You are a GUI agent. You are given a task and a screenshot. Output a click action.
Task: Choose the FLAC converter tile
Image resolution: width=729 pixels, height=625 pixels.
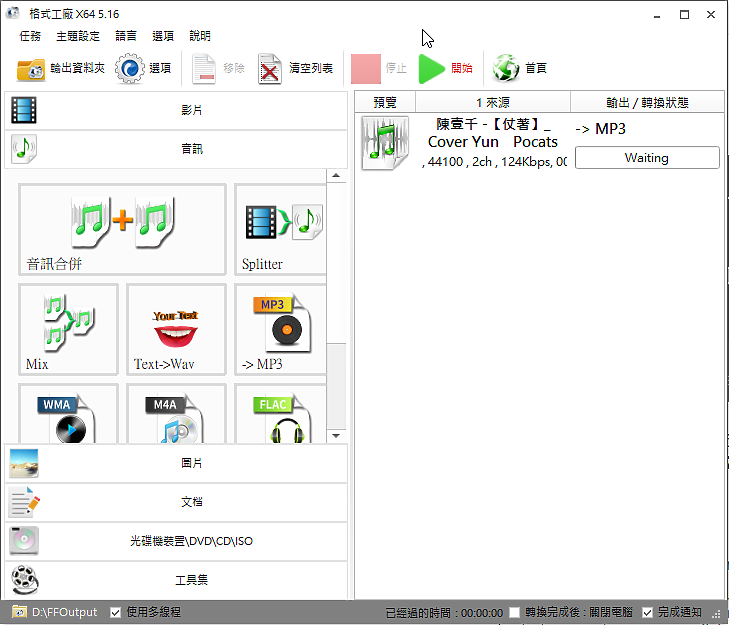[x=280, y=413]
